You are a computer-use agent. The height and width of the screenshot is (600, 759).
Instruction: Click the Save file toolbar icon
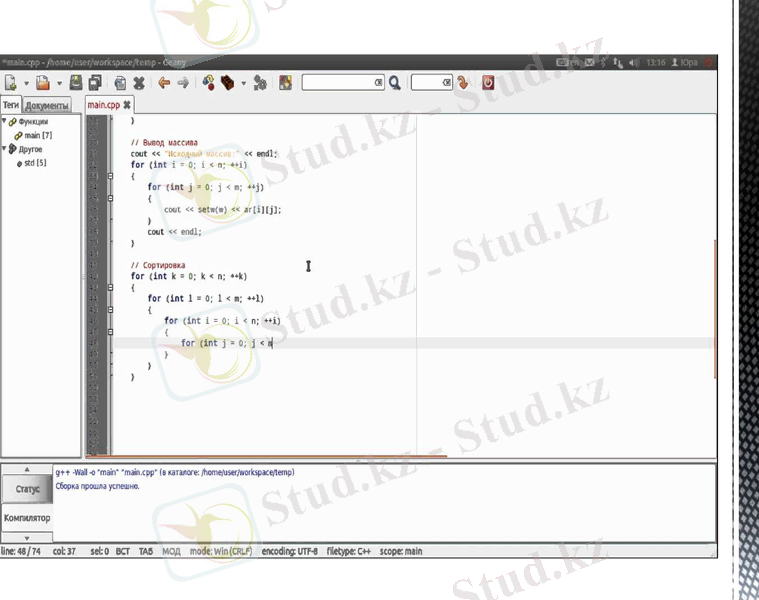(x=78, y=83)
